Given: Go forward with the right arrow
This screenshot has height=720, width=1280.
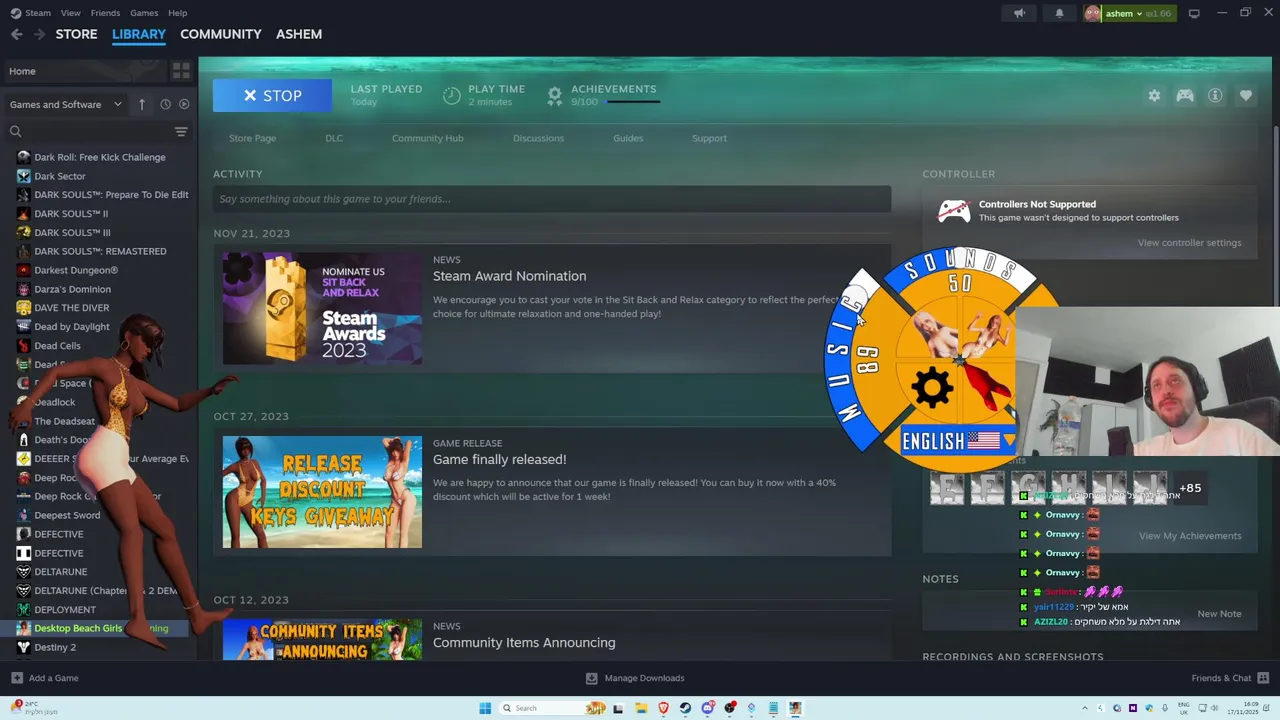Looking at the screenshot, I should (39, 34).
